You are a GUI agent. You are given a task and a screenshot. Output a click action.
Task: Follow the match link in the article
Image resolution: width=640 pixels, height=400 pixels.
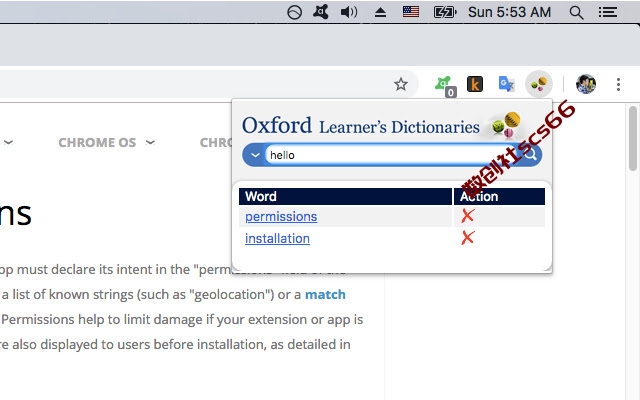[325, 294]
